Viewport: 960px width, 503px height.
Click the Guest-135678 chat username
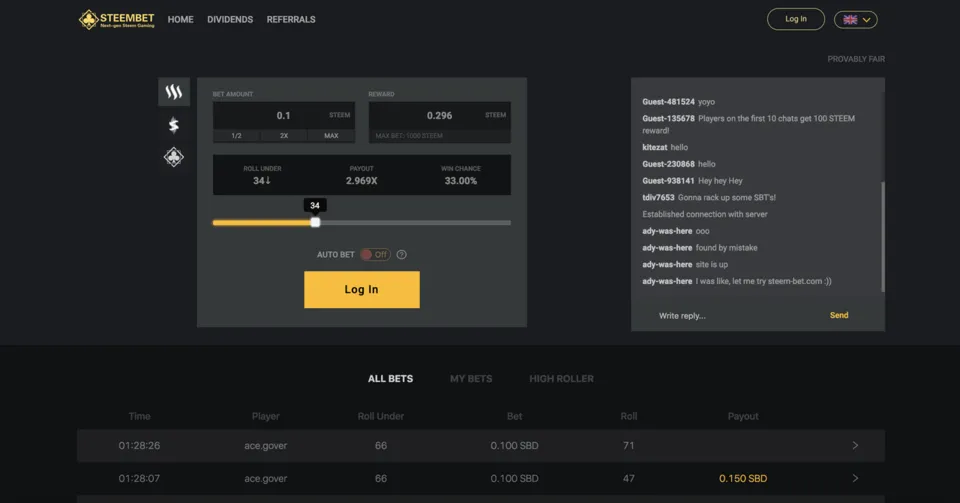click(669, 119)
